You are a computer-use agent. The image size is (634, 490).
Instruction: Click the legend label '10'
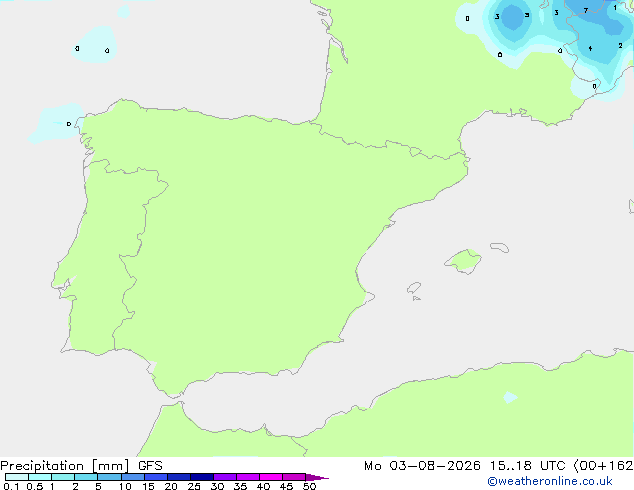click(x=125, y=486)
